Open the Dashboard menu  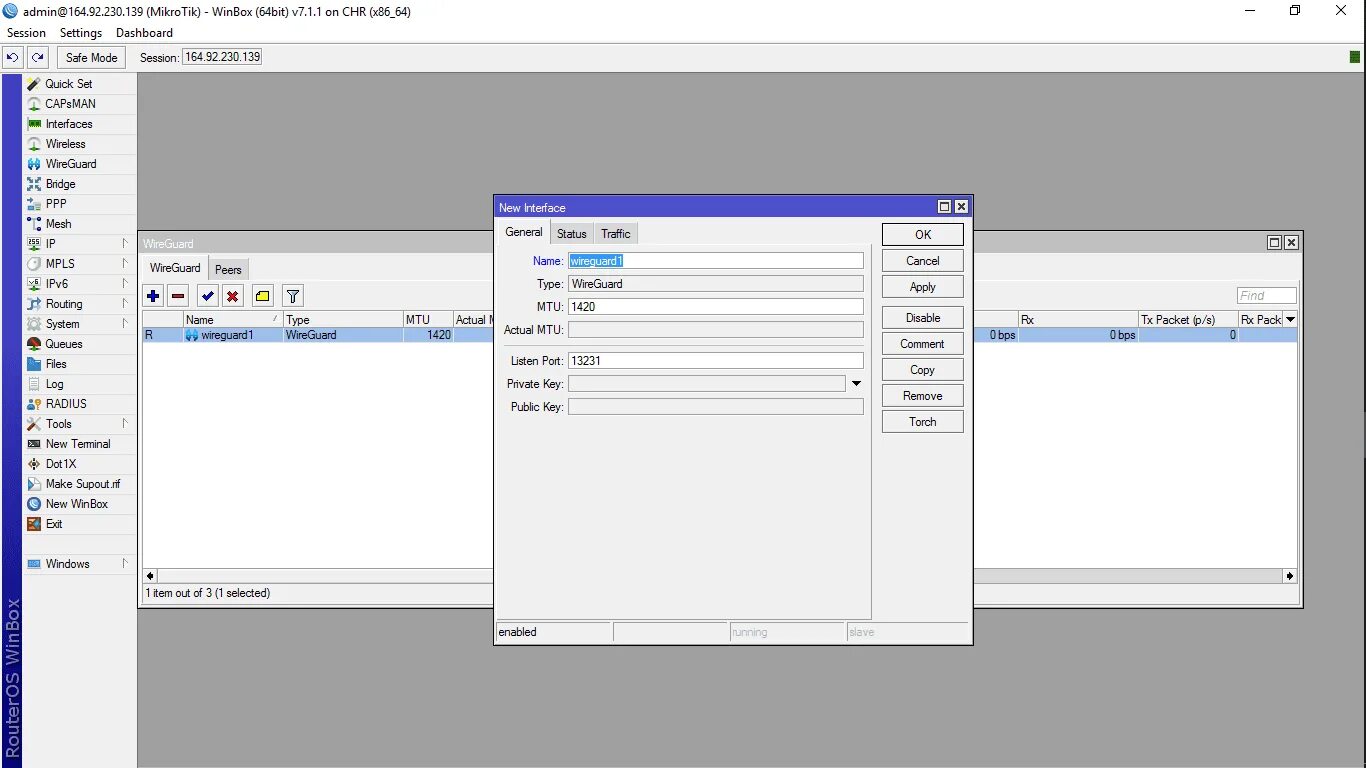144,33
